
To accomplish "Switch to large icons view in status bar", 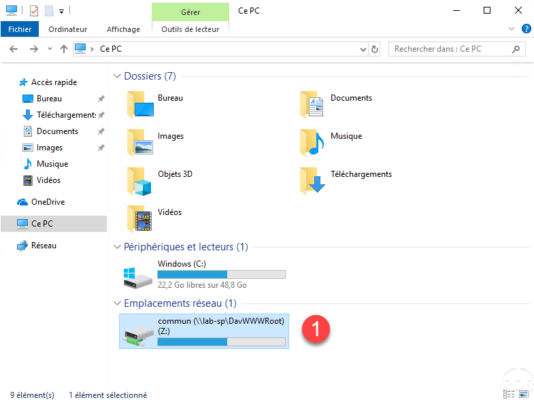I will [x=523, y=395].
